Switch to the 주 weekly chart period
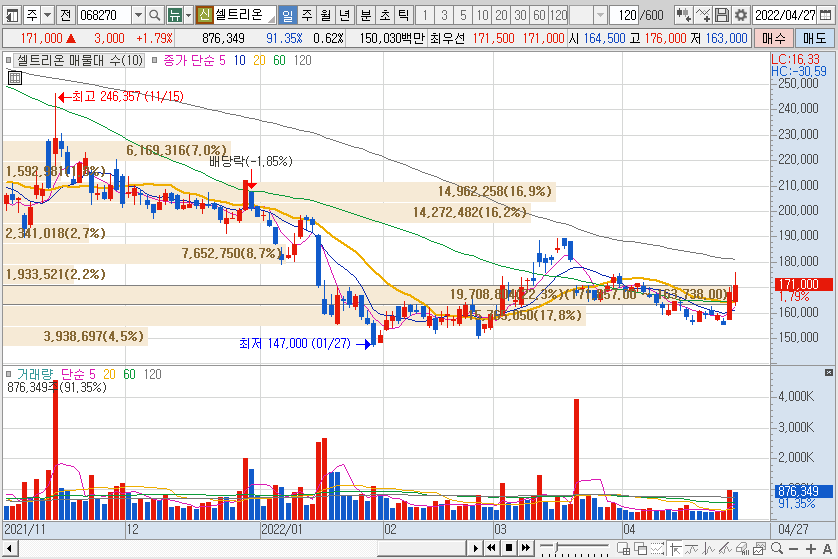 [x=307, y=15]
